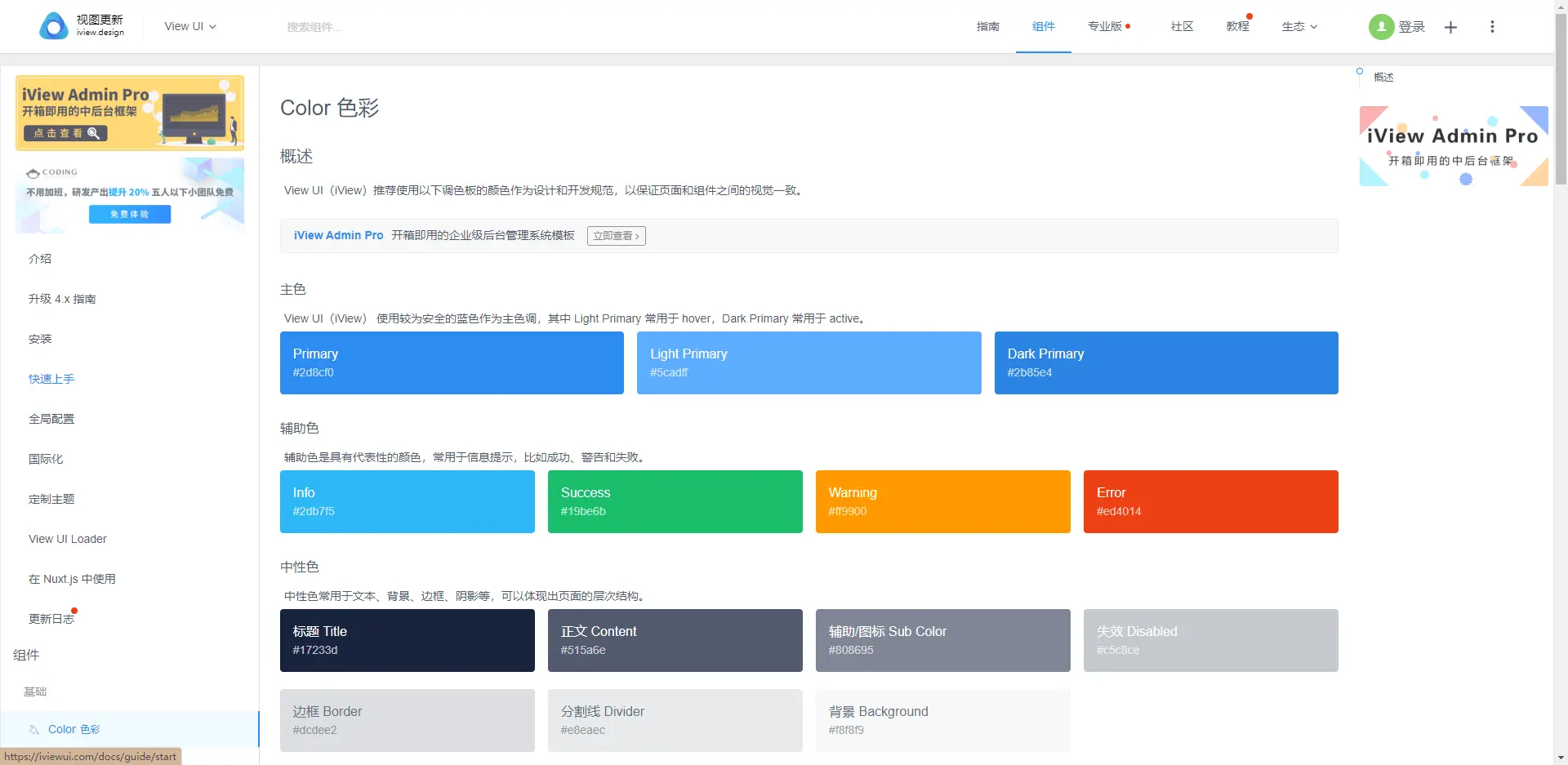Open 快速上手 in the sidebar

point(51,379)
